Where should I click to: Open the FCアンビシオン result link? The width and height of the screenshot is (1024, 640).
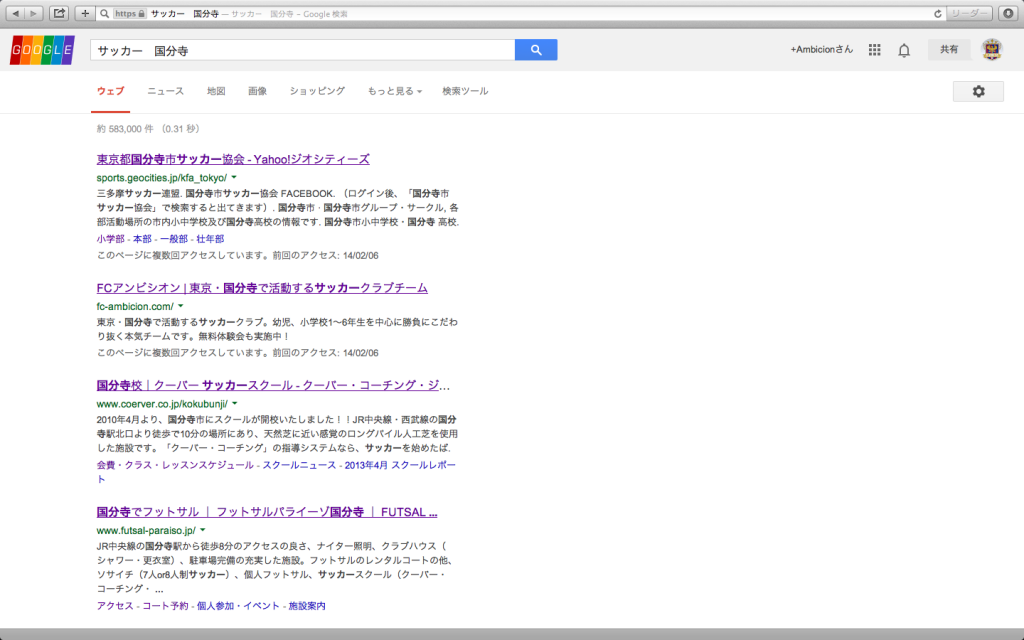tap(262, 288)
